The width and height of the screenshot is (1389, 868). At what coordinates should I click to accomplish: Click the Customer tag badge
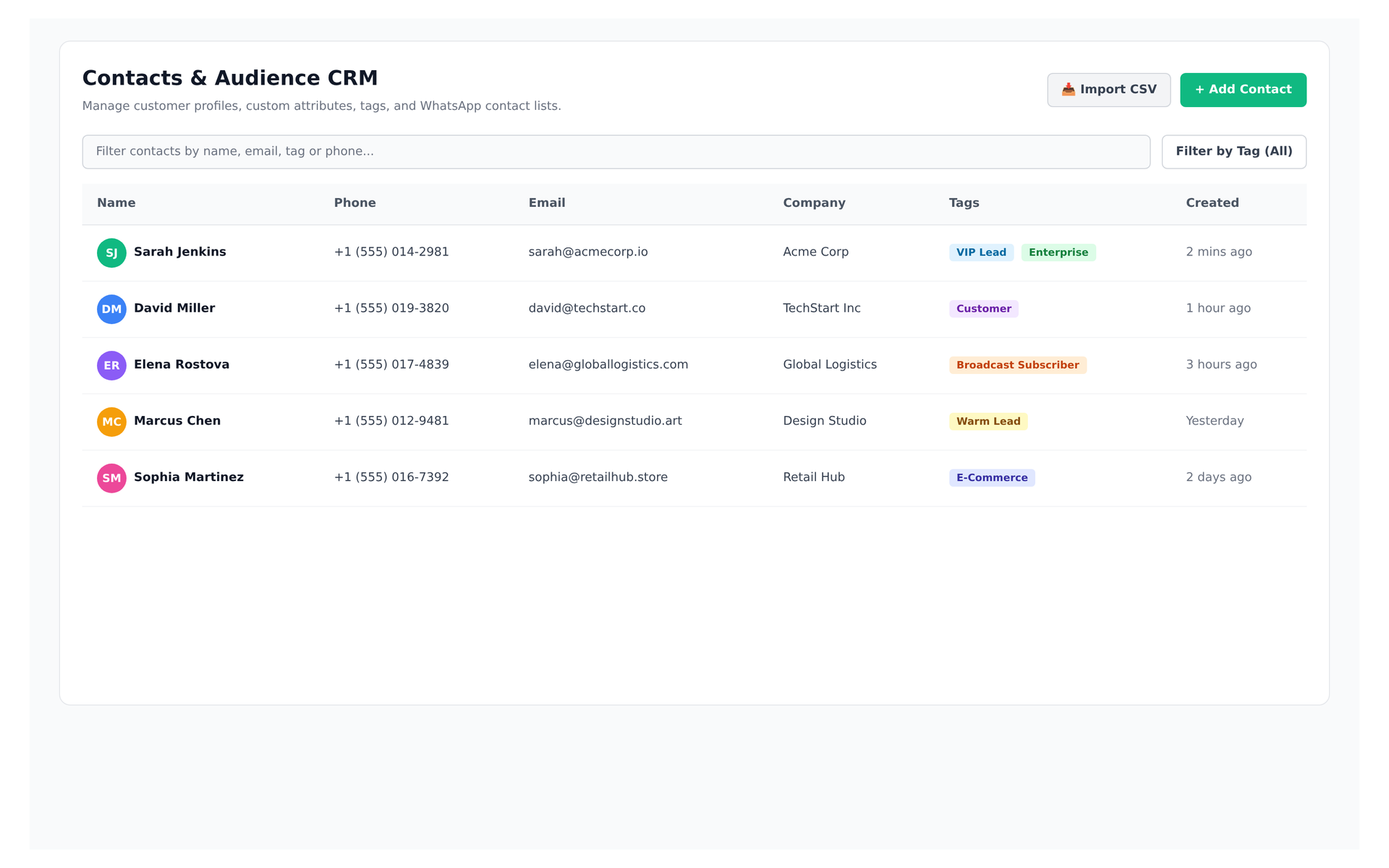pos(984,309)
